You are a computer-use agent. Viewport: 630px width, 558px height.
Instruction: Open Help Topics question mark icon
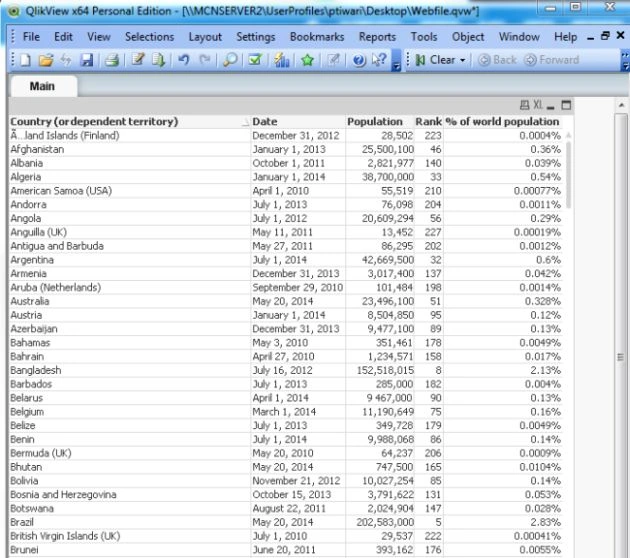point(359,60)
